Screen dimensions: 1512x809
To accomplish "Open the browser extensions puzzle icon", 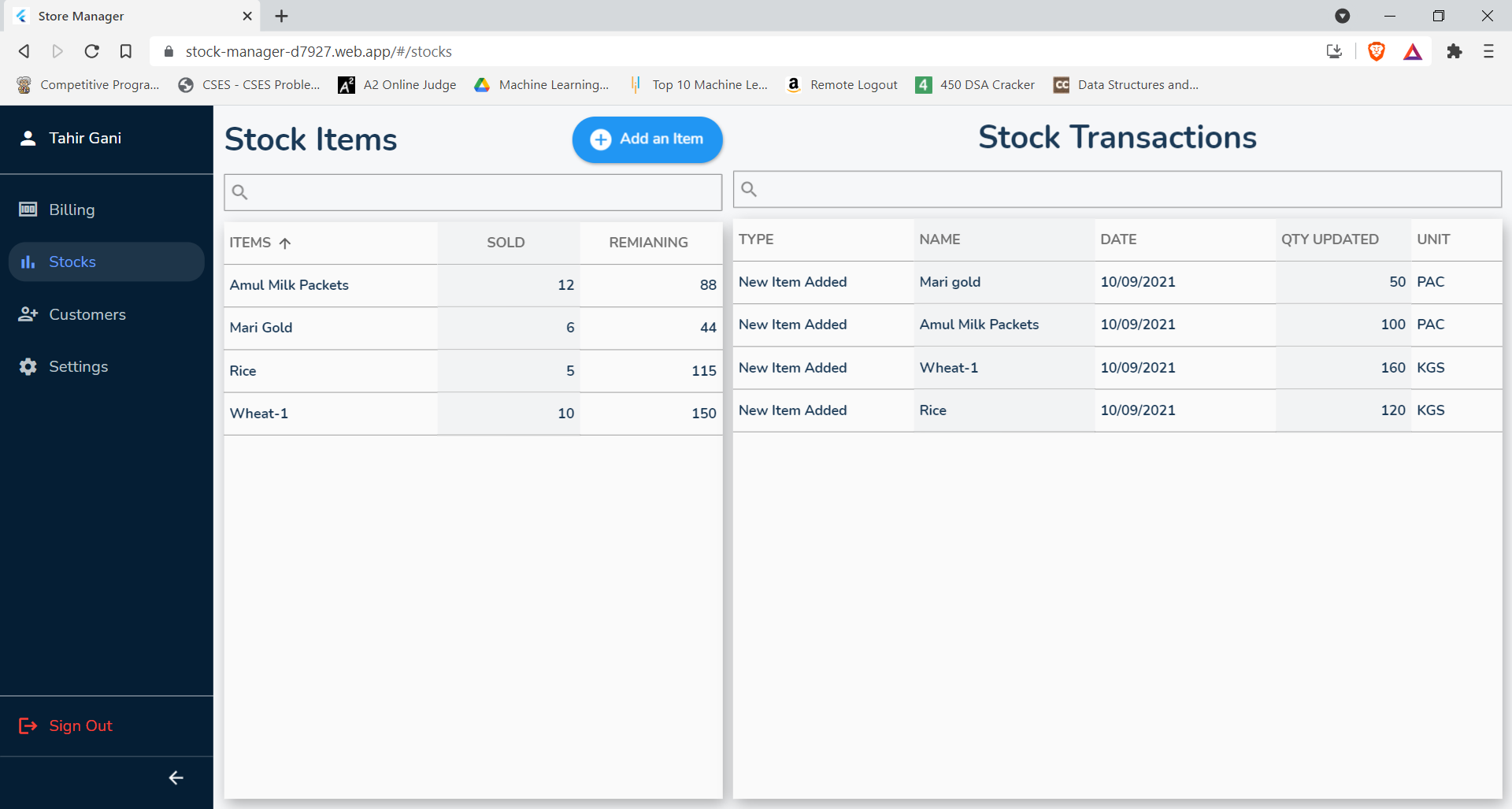I will 1455,51.
